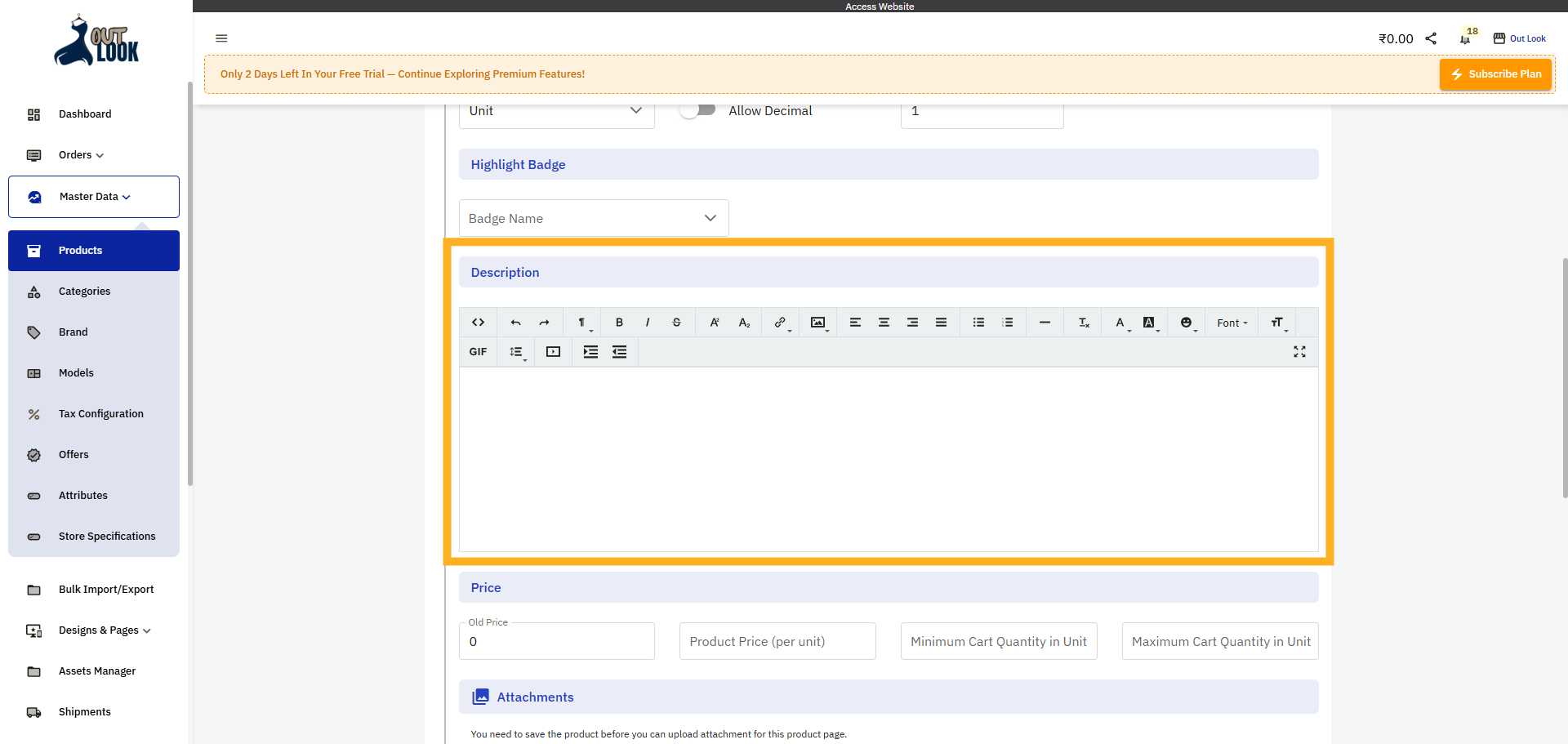1568x744 pixels.
Task: Toggle the hamburger sidebar menu
Action: [221, 38]
